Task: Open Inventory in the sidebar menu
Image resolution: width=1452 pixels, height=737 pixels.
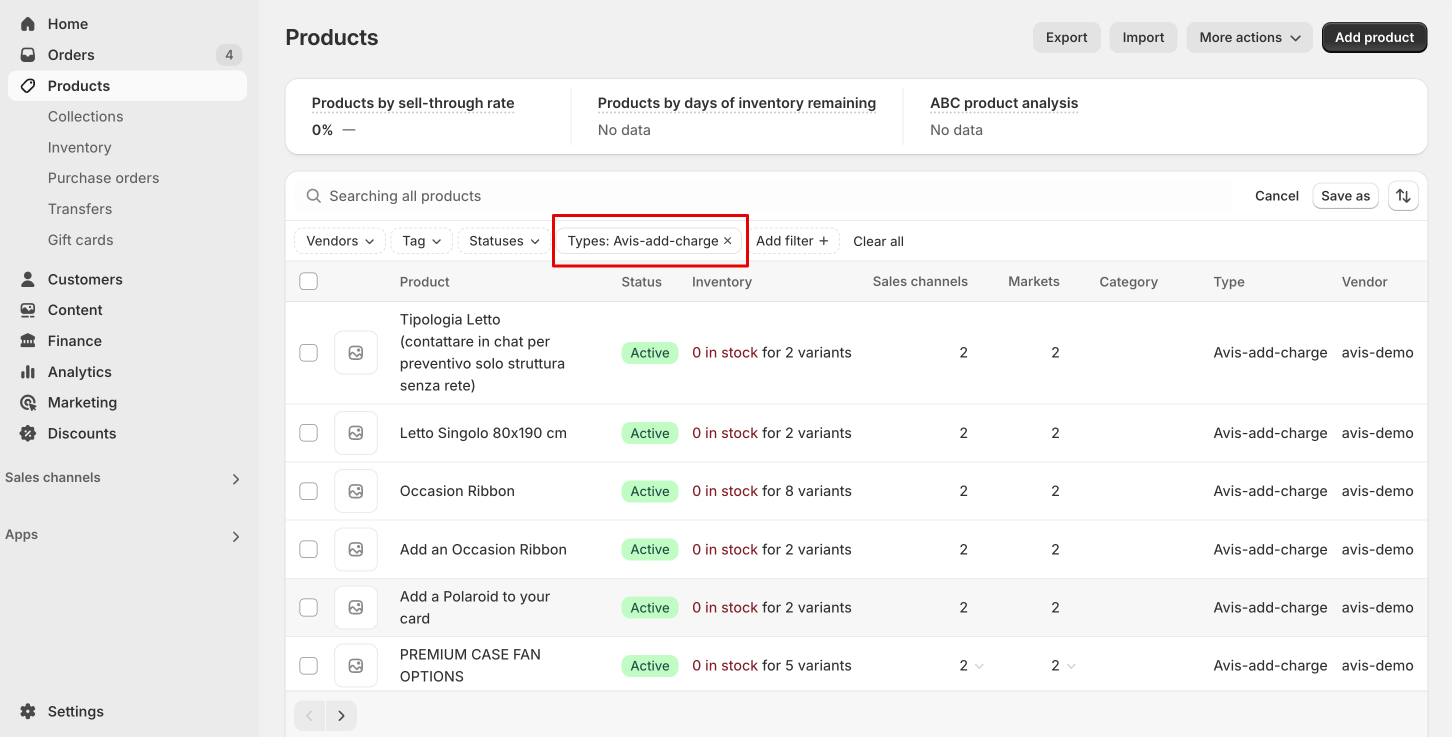Action: (x=79, y=148)
